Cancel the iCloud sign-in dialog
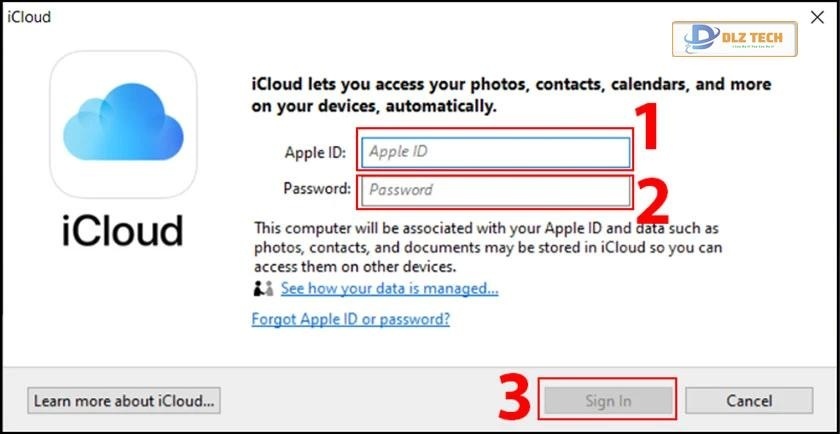The width and height of the screenshot is (840, 434). click(x=750, y=401)
